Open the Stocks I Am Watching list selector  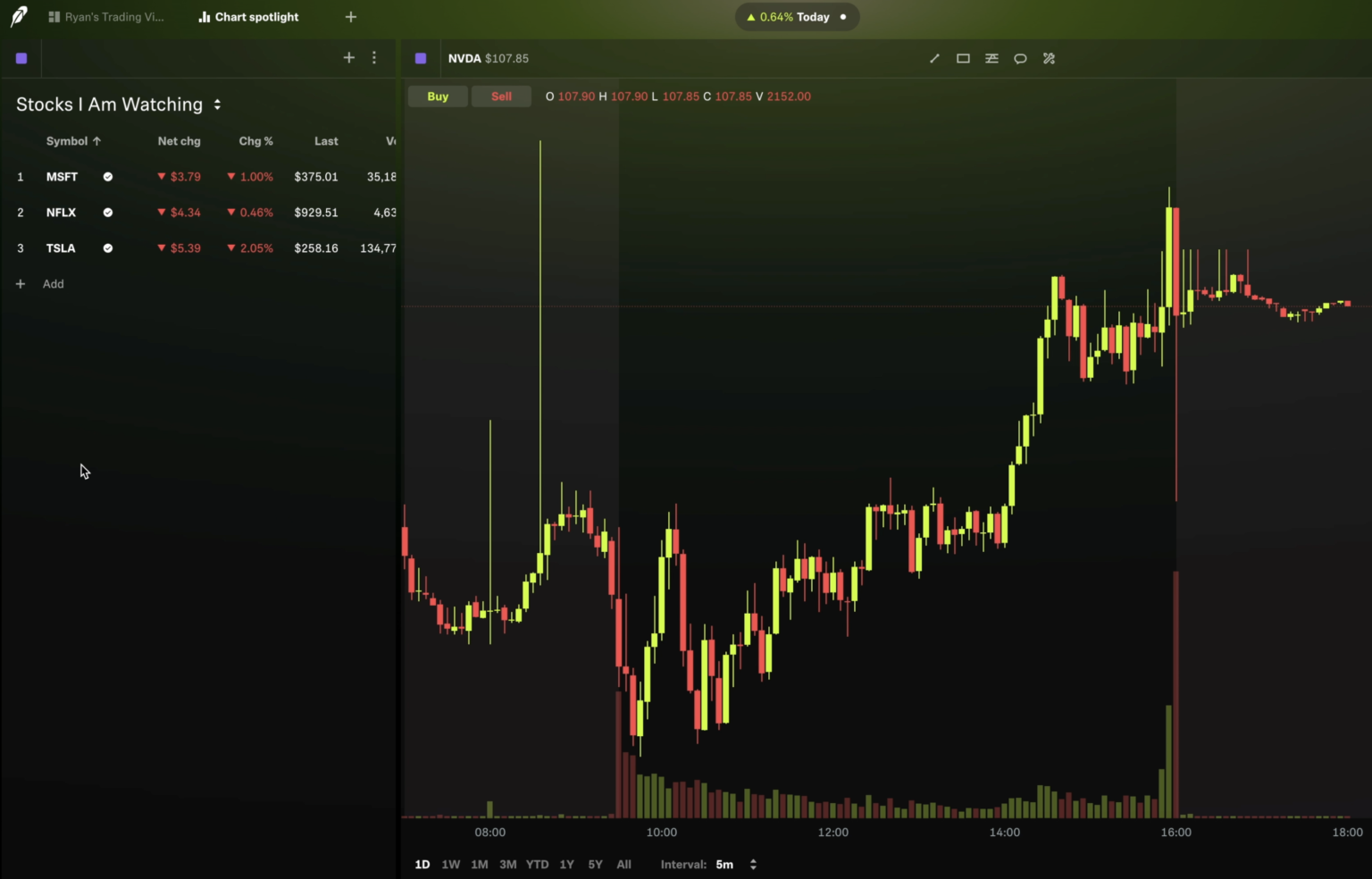point(217,105)
